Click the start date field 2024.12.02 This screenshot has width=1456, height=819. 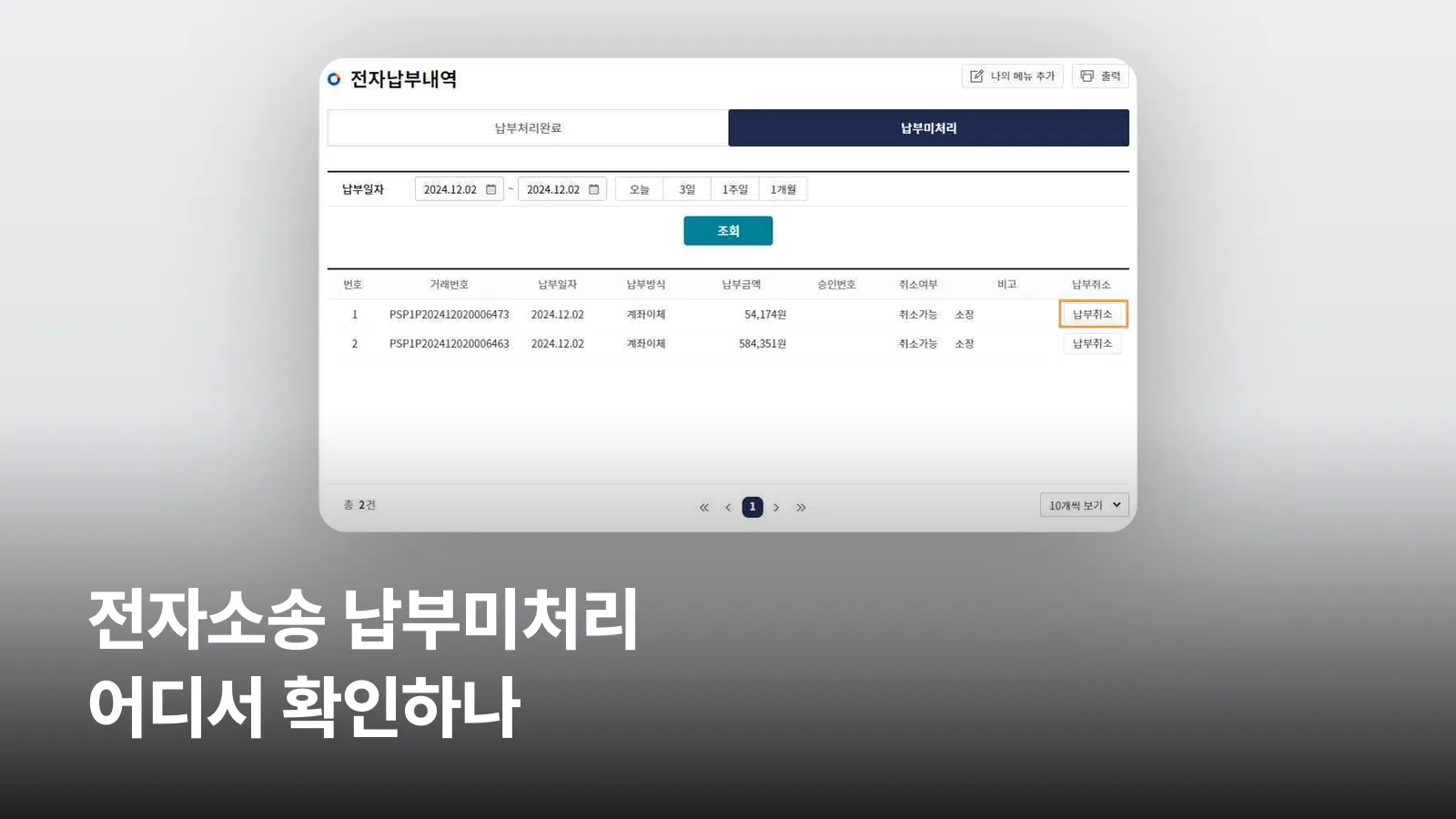459,189
